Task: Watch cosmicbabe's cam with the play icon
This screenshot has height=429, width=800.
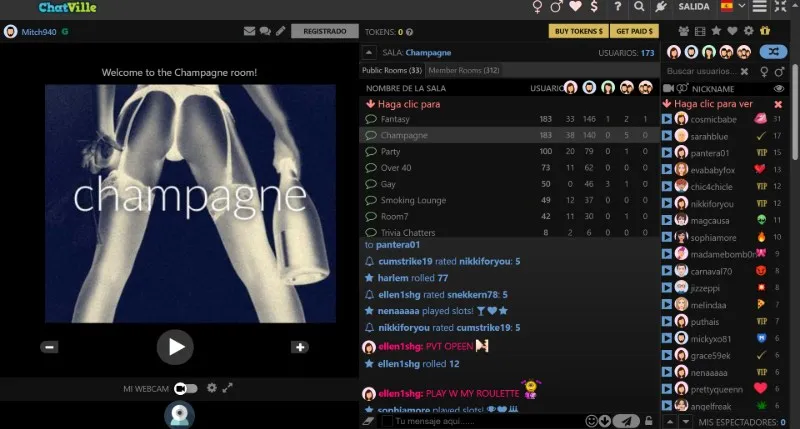Action: pyautogui.click(x=667, y=119)
